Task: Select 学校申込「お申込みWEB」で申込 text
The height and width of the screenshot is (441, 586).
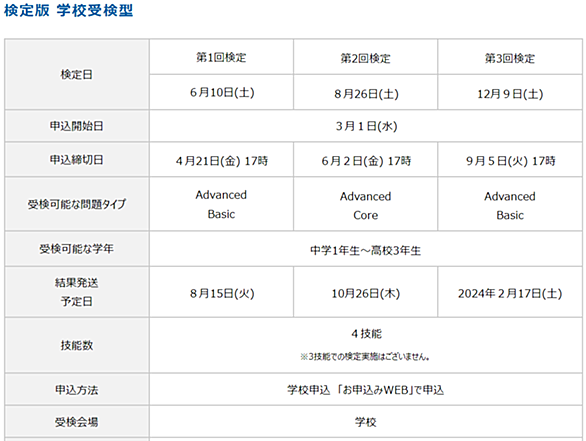Action: pyautogui.click(x=366, y=390)
